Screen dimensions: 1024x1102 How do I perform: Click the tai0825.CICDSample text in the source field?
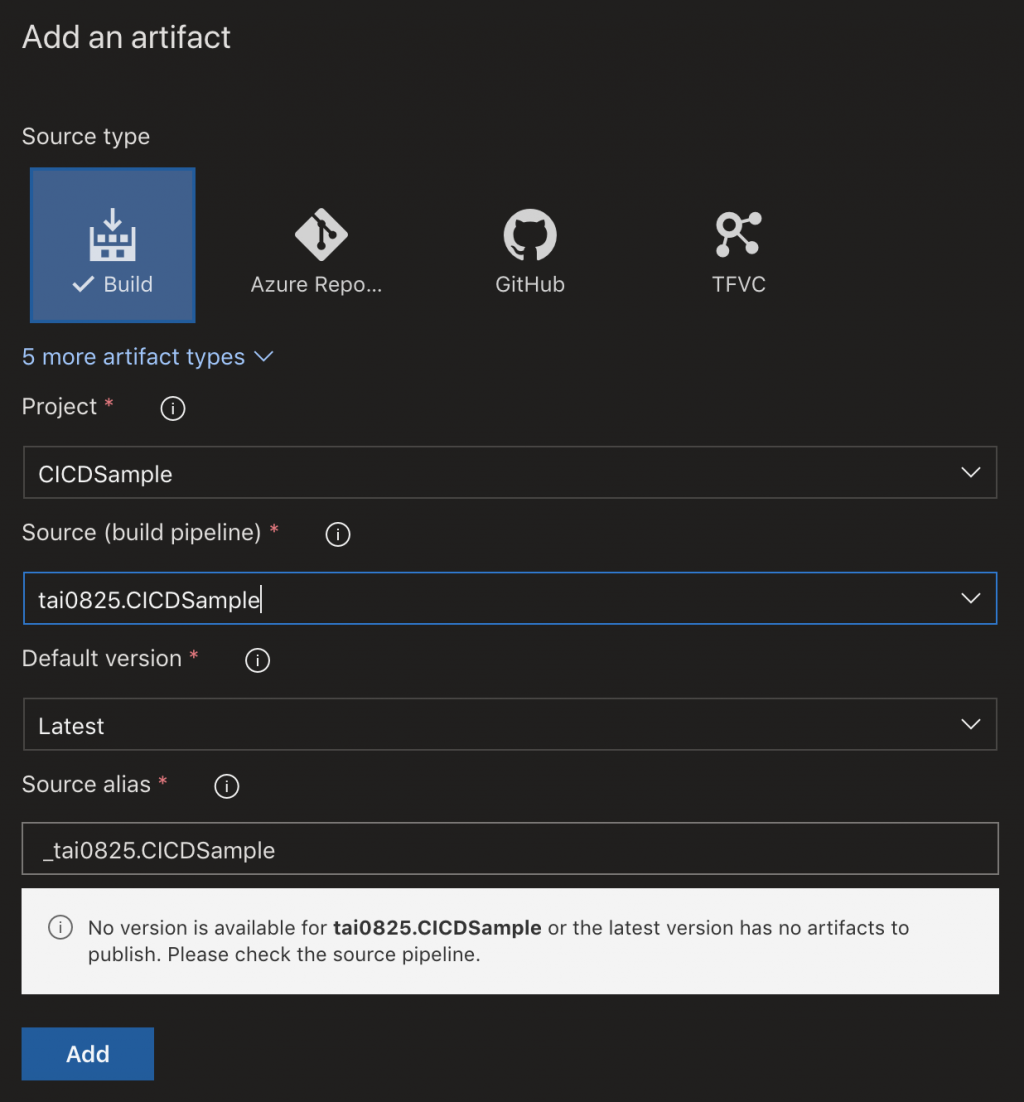(x=149, y=599)
